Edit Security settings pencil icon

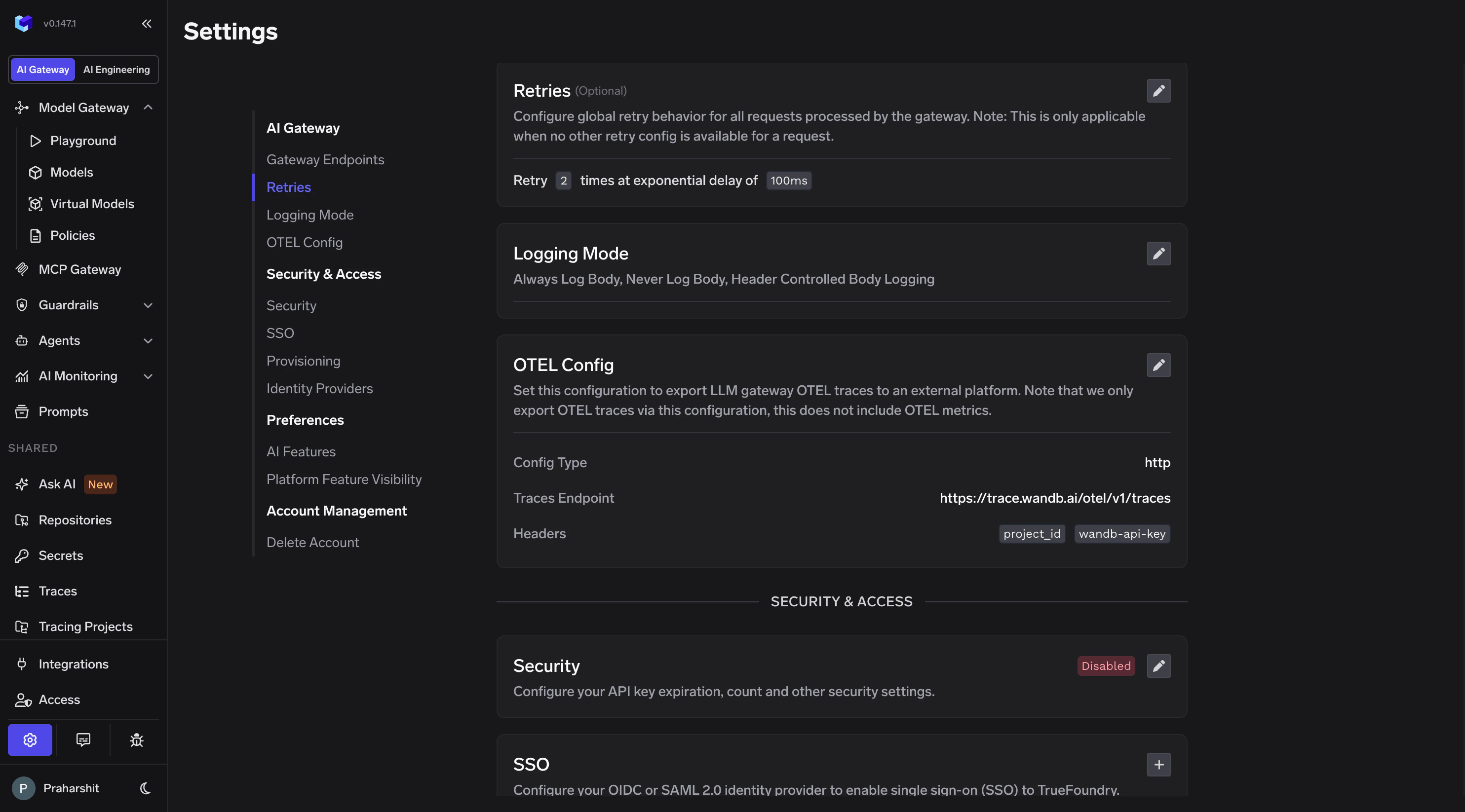click(1158, 666)
